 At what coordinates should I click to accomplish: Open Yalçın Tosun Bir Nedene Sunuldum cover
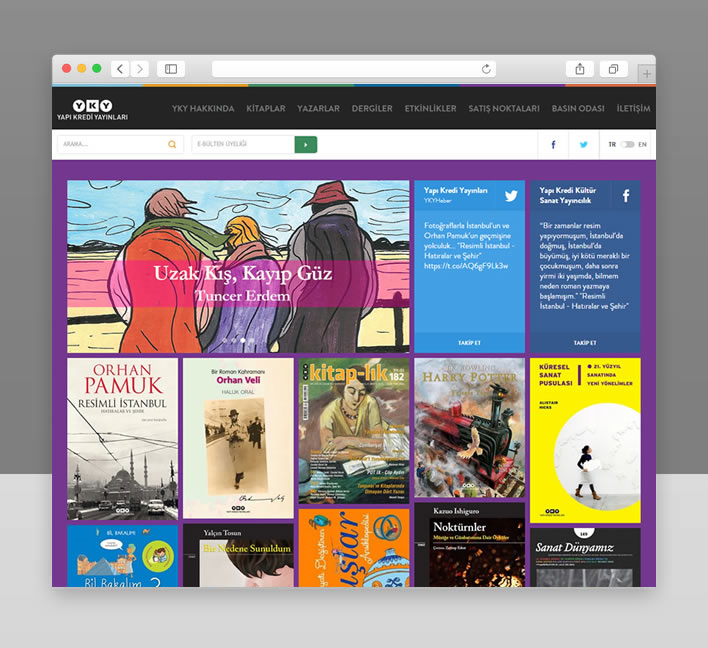point(238,555)
